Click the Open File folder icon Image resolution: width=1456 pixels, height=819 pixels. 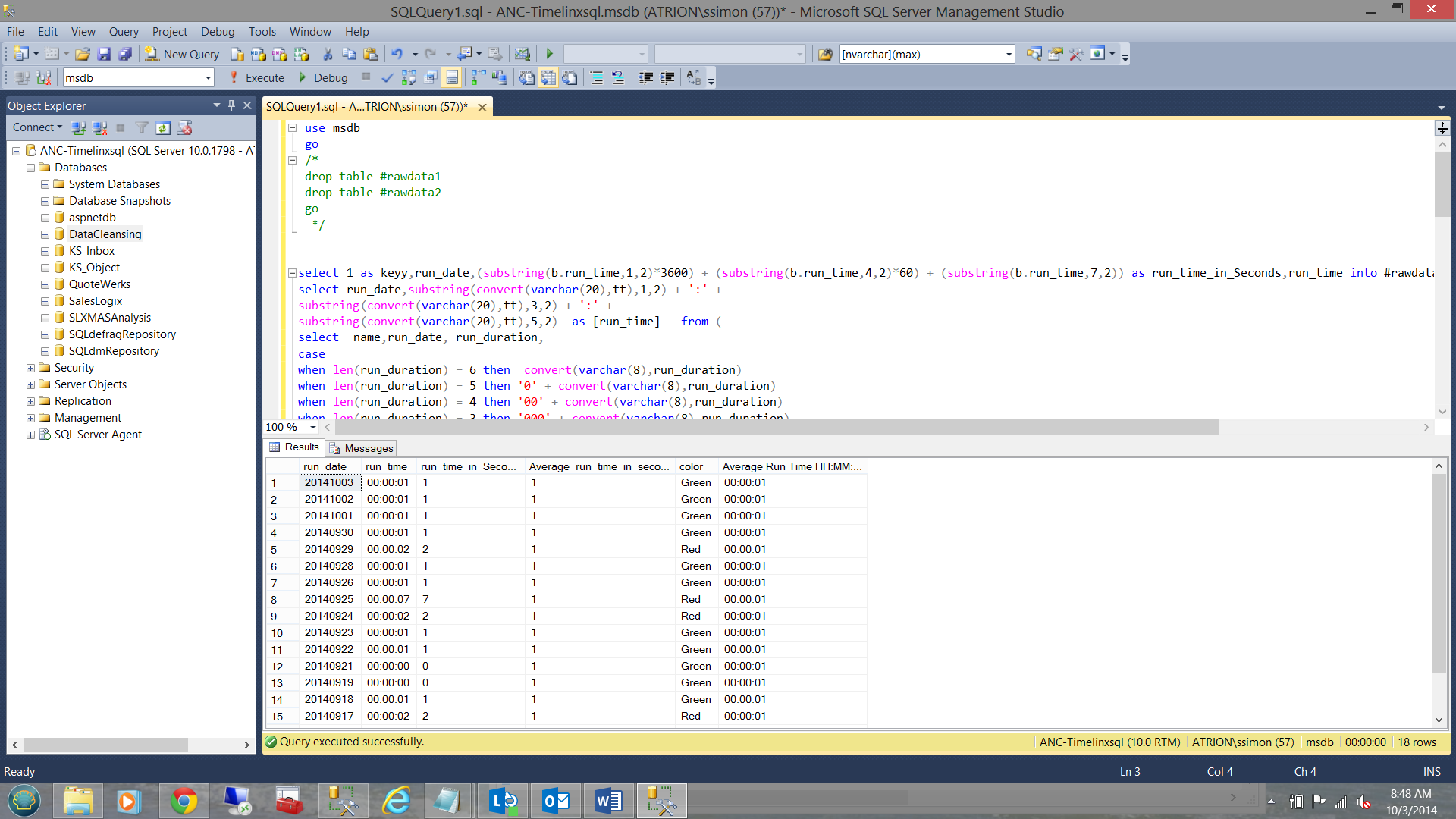tap(83, 54)
